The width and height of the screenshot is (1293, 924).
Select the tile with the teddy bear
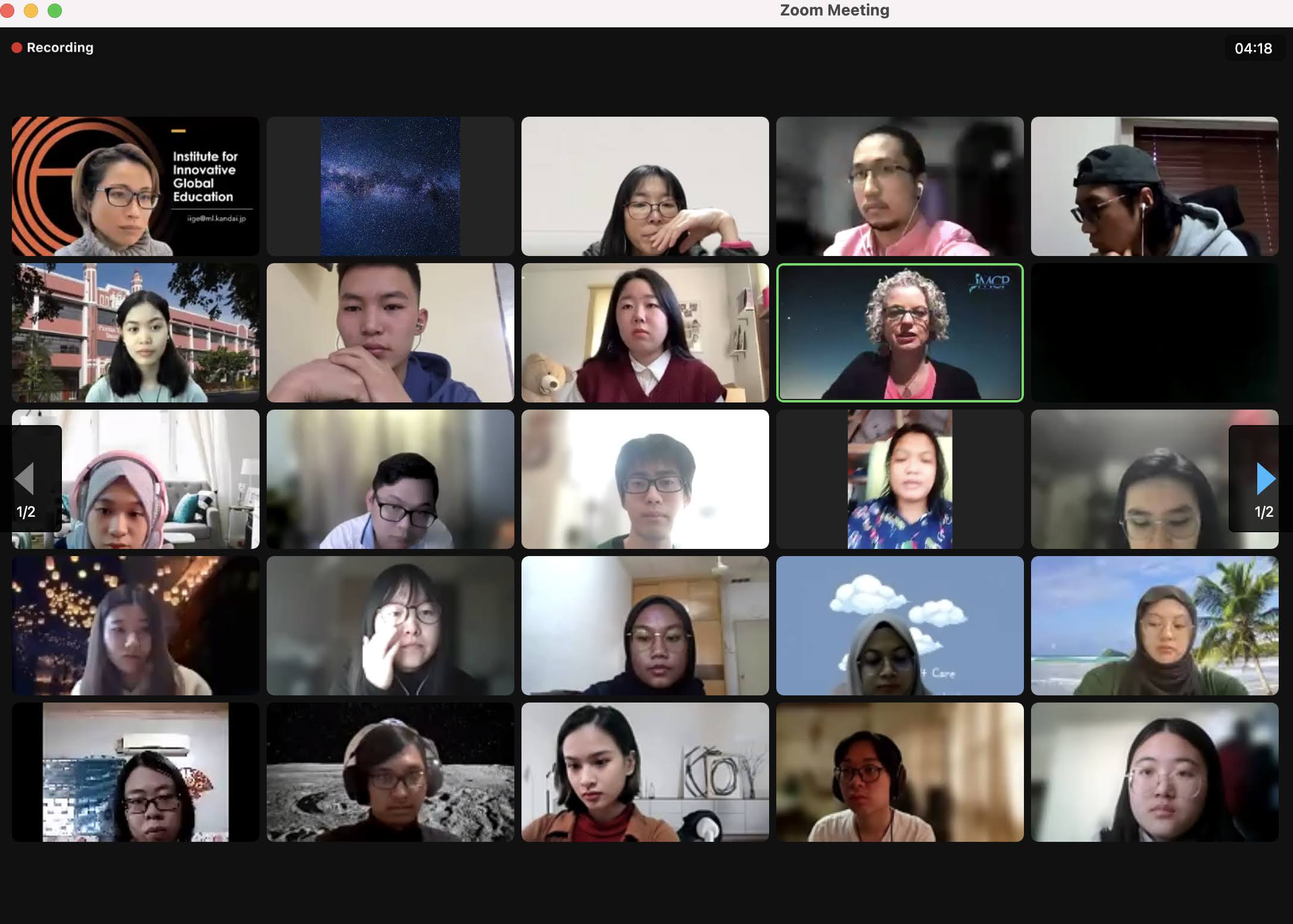645,333
